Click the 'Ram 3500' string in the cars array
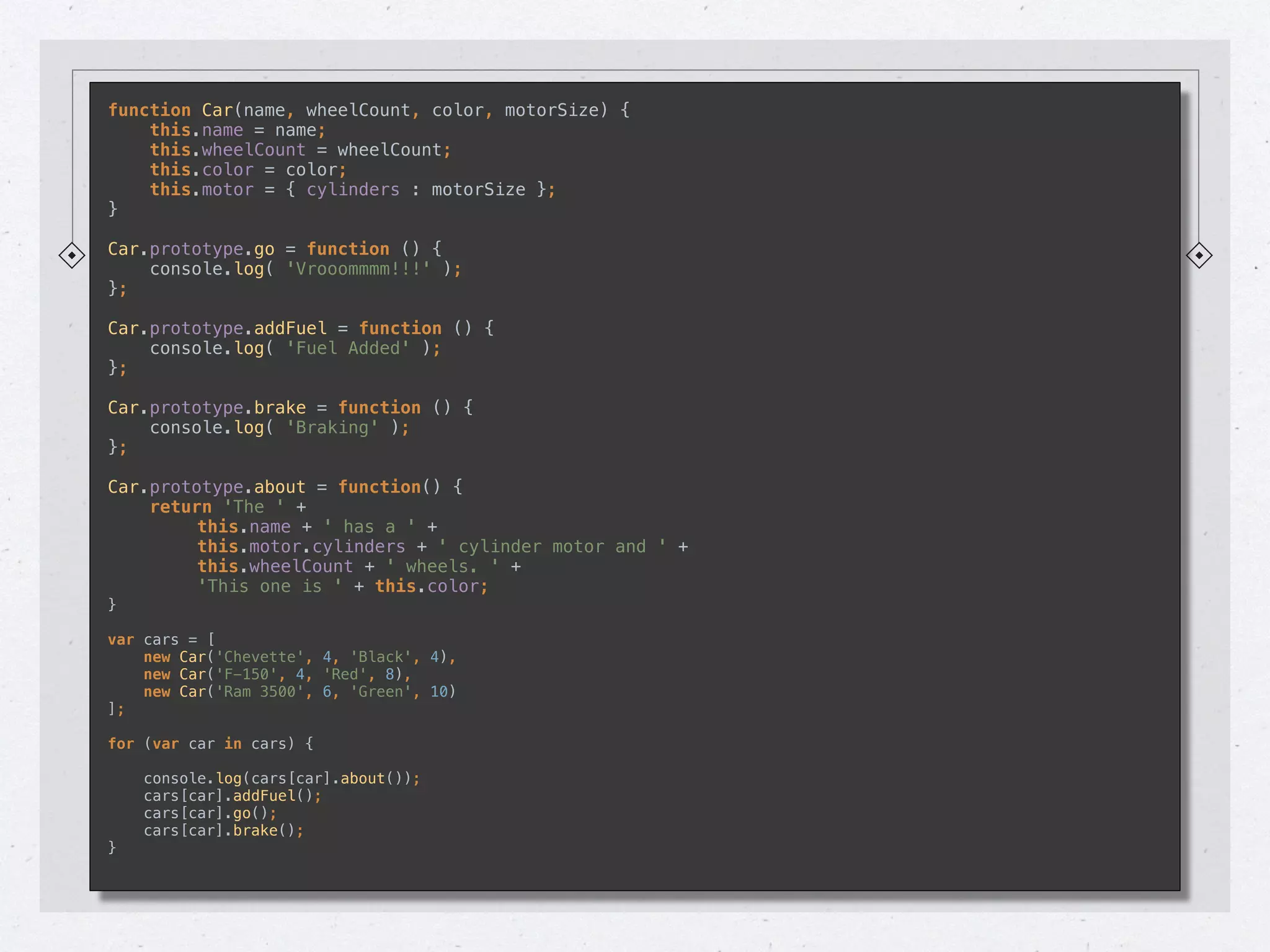1270x952 pixels. 260,692
